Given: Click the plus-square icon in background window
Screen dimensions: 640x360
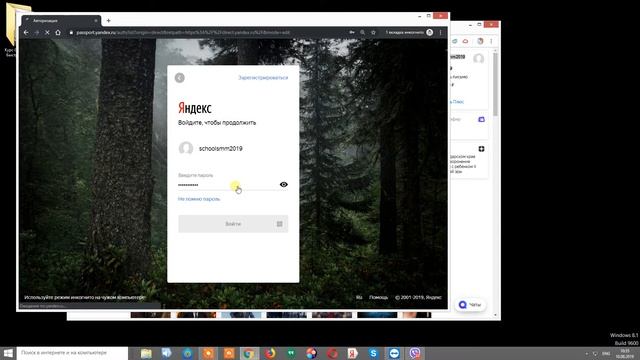Looking at the screenshot, I should point(481,149).
